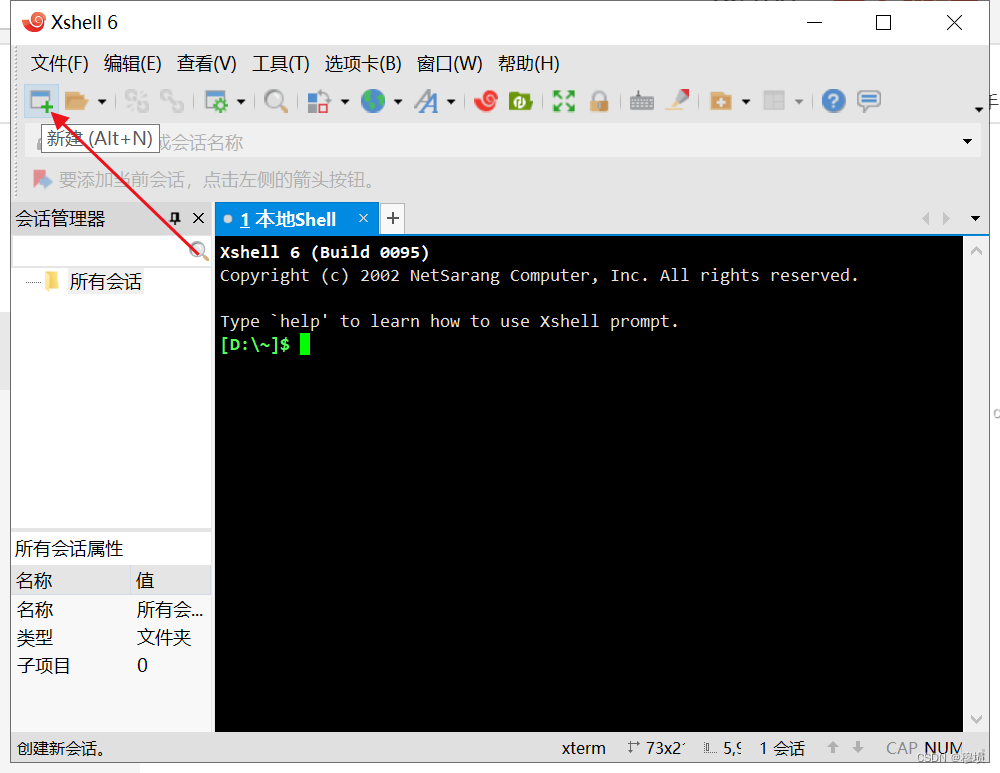Launch Xftp green toolbar icon
Viewport: 1000px width, 773px height.
pyautogui.click(x=520, y=101)
